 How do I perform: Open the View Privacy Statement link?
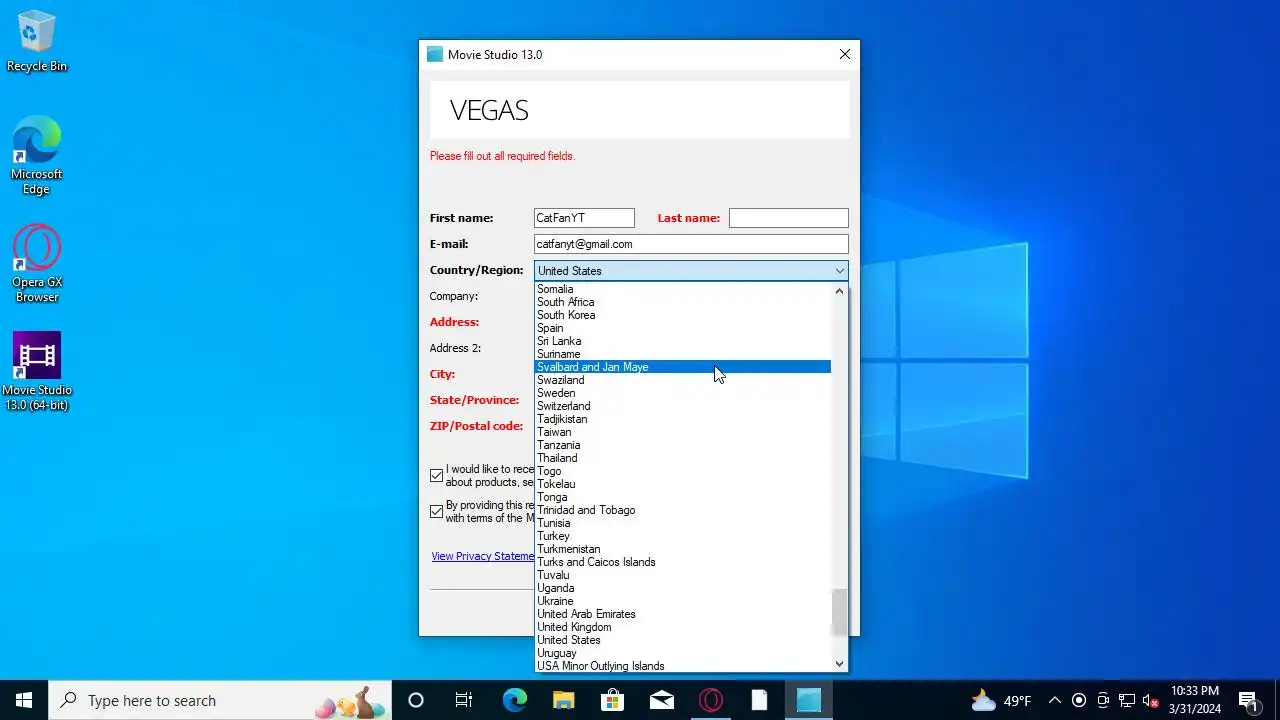point(483,556)
